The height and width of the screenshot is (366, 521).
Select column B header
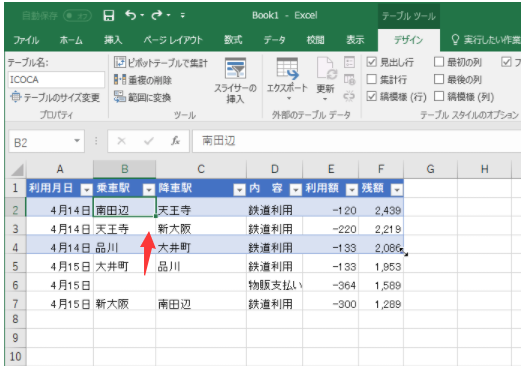(x=125, y=169)
